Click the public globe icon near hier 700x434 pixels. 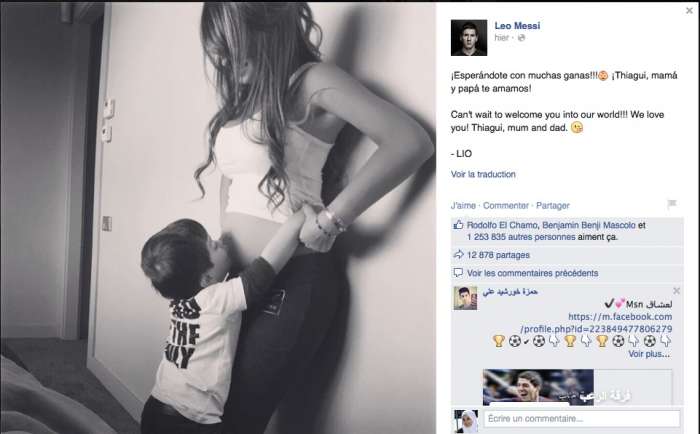[521, 38]
